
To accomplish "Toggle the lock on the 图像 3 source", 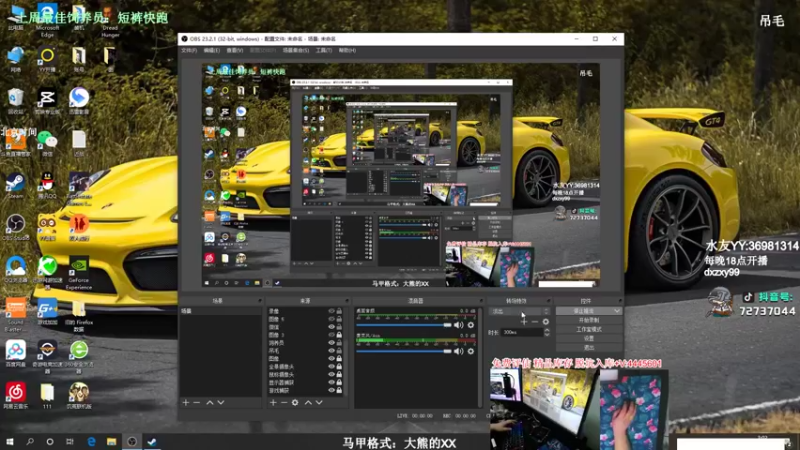I will pyautogui.click(x=339, y=335).
